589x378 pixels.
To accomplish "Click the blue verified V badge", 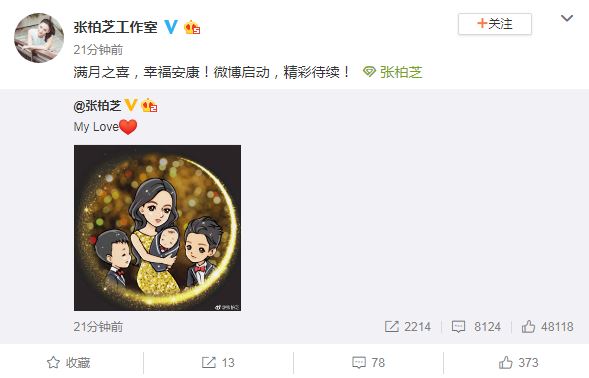I will pyautogui.click(x=171, y=27).
